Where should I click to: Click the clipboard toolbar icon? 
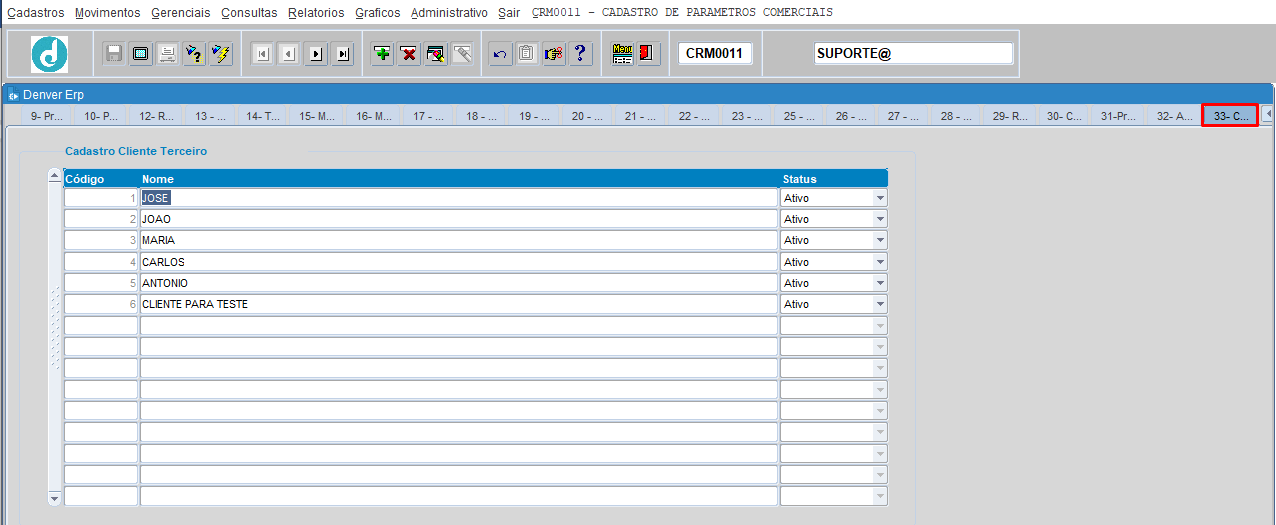pos(527,54)
